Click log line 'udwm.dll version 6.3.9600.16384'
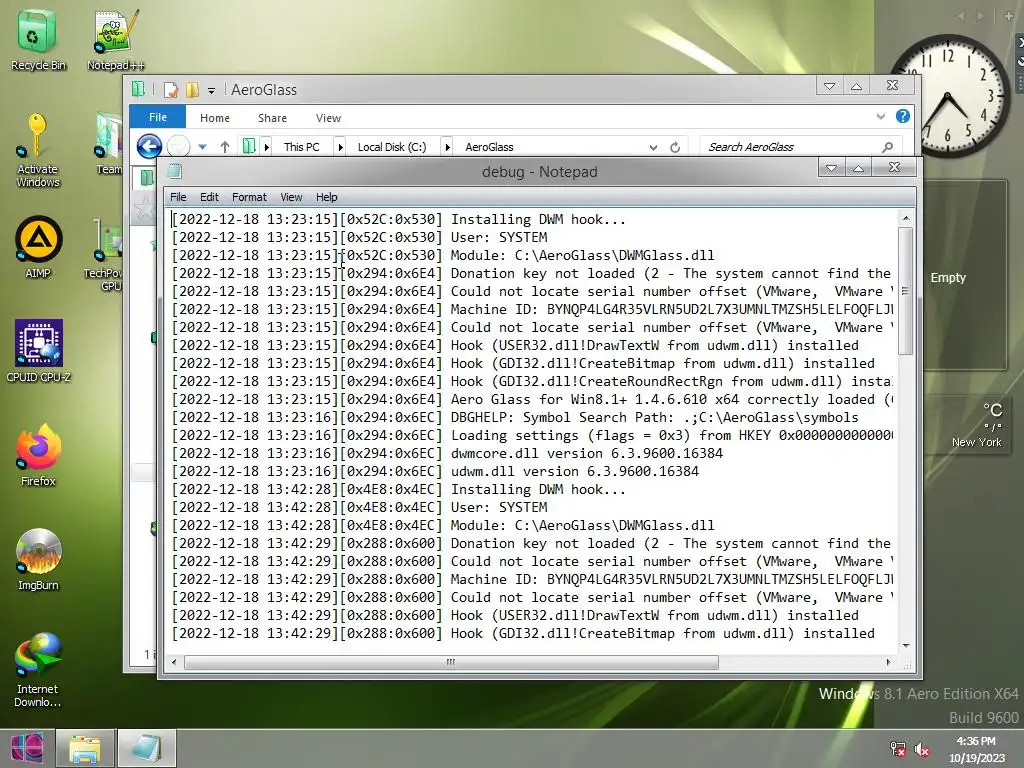Viewport: 1024px width, 768px height. pyautogui.click(x=435, y=472)
